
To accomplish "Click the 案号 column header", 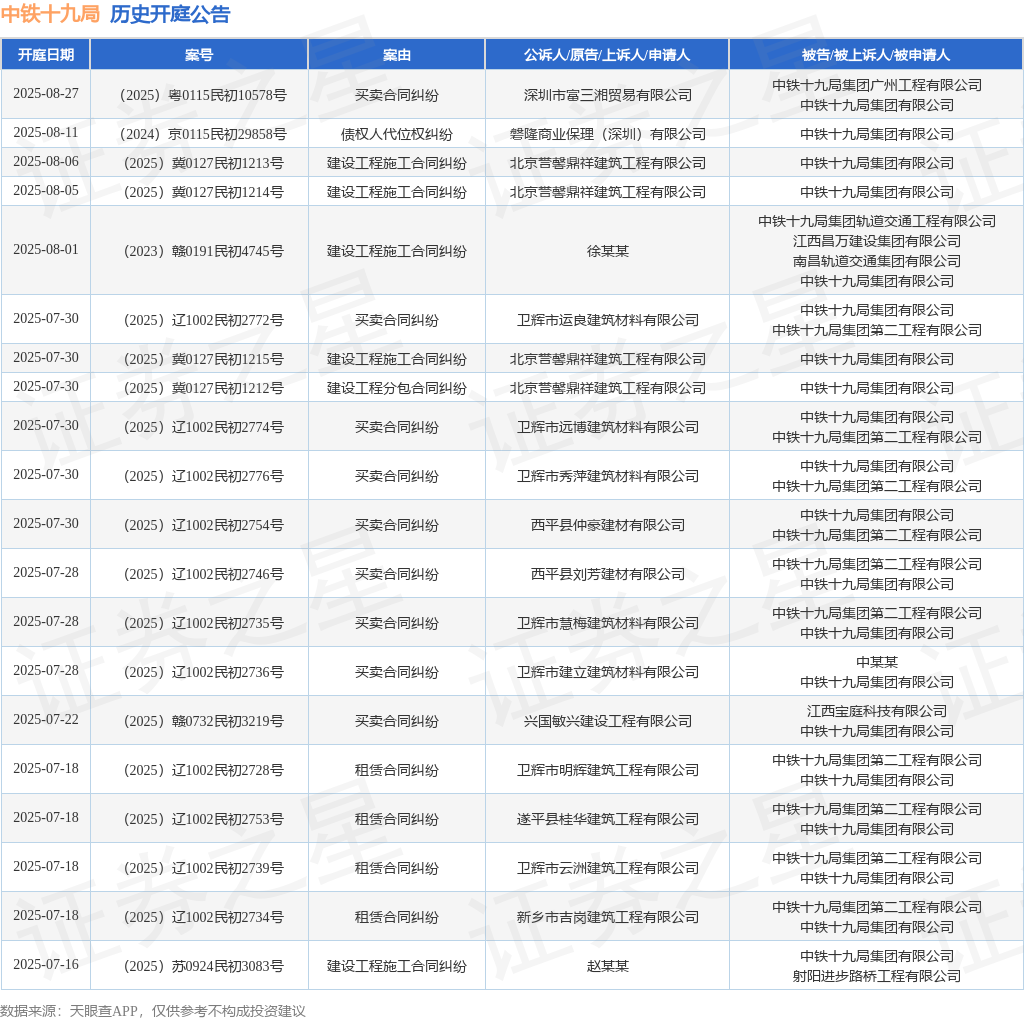I will pyautogui.click(x=199, y=55).
